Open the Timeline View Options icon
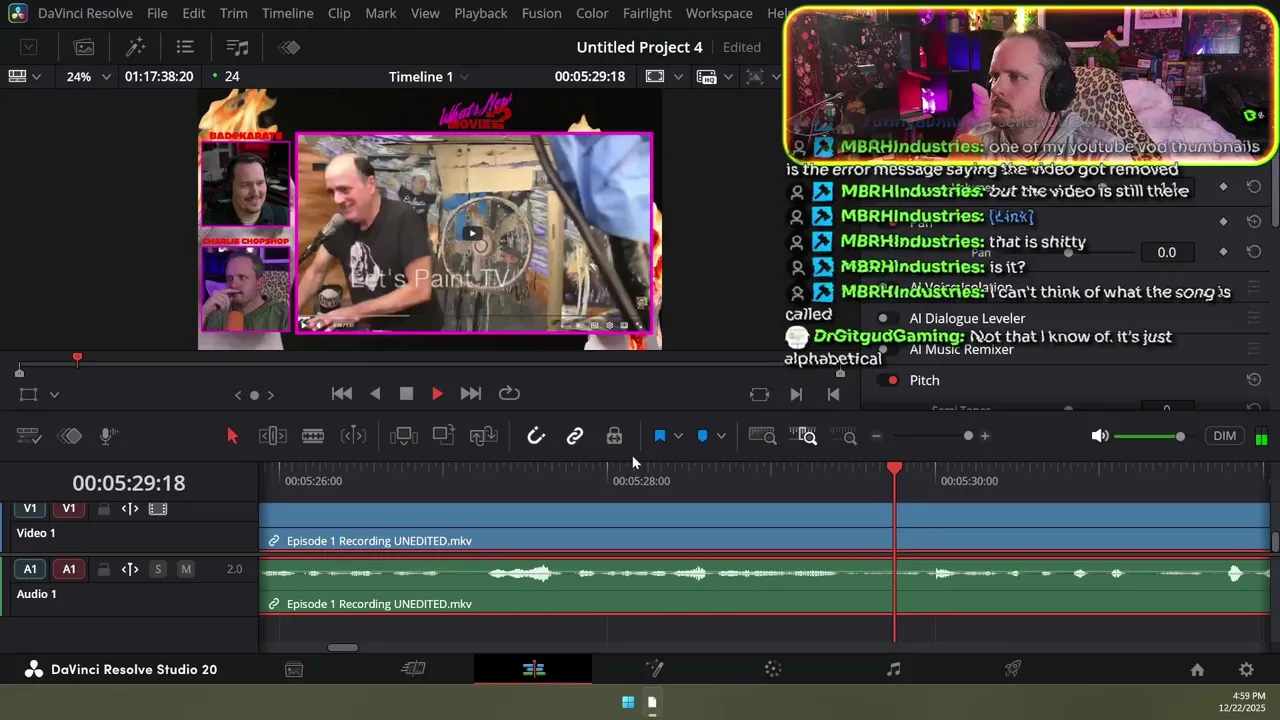This screenshot has width=1280, height=720. [29, 436]
